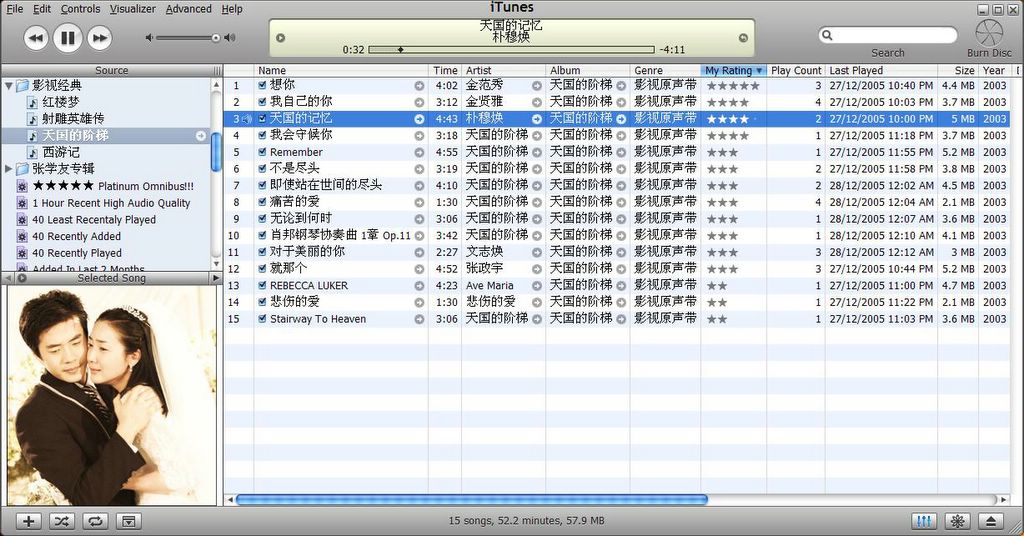
Task: Turn on the visualizer icon
Action: 957,521
